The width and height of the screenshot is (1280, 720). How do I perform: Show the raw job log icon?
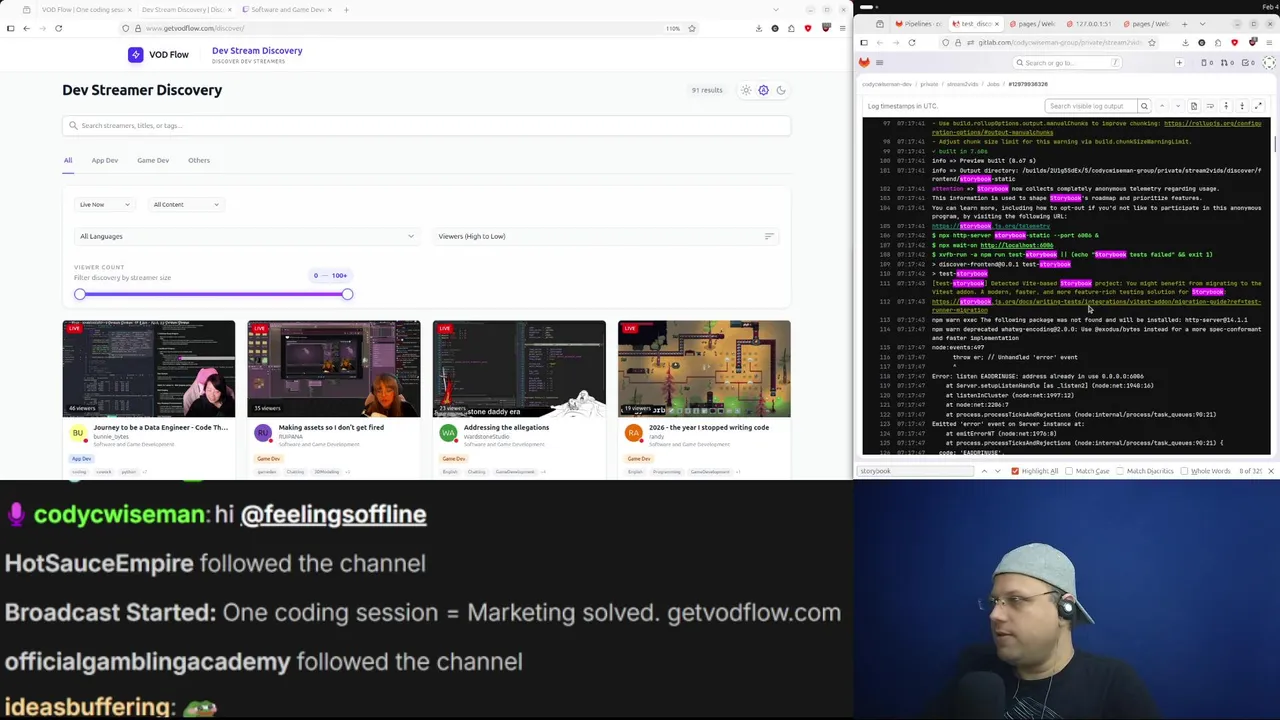1194,106
